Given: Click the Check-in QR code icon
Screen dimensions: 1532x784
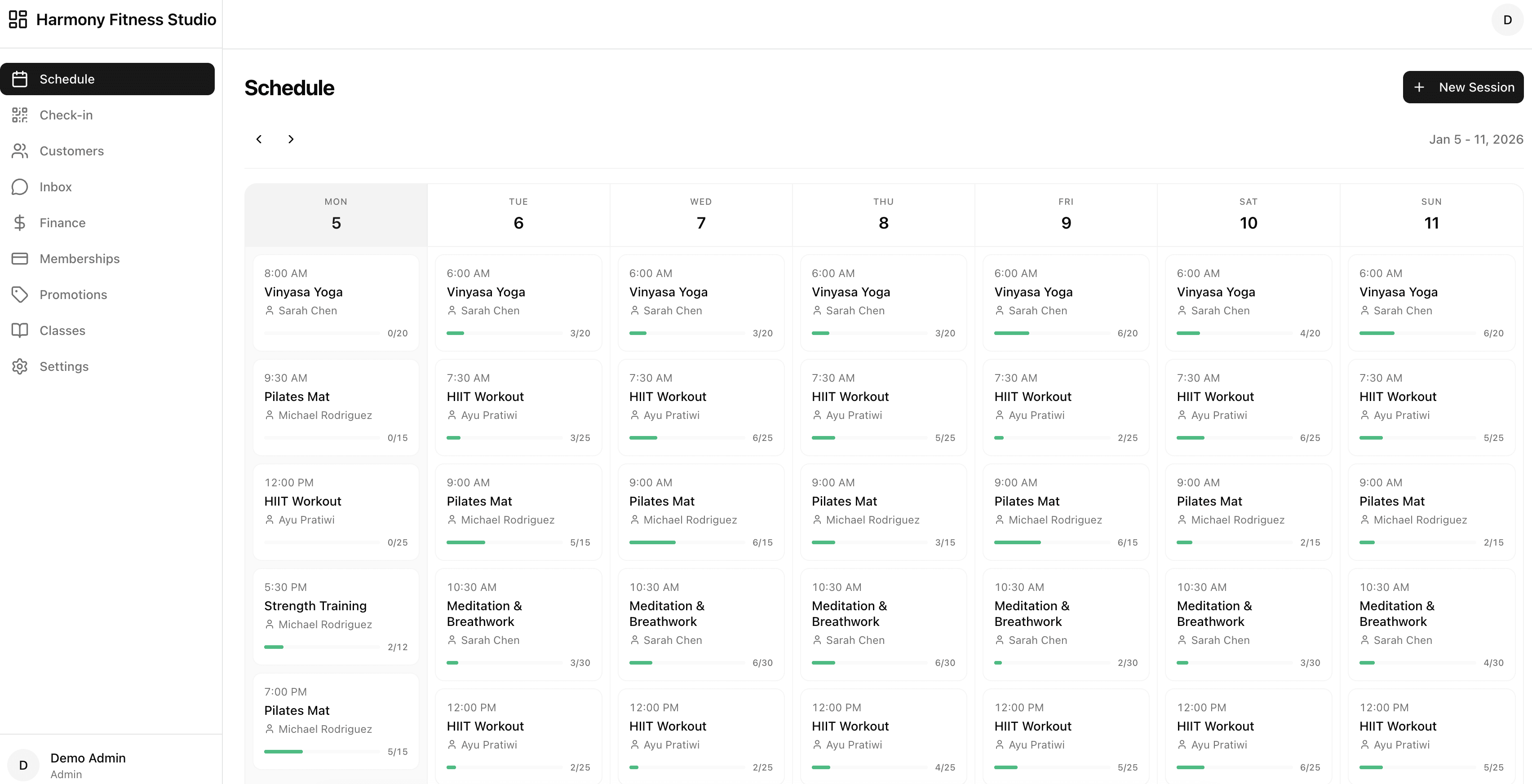Looking at the screenshot, I should (x=20, y=115).
